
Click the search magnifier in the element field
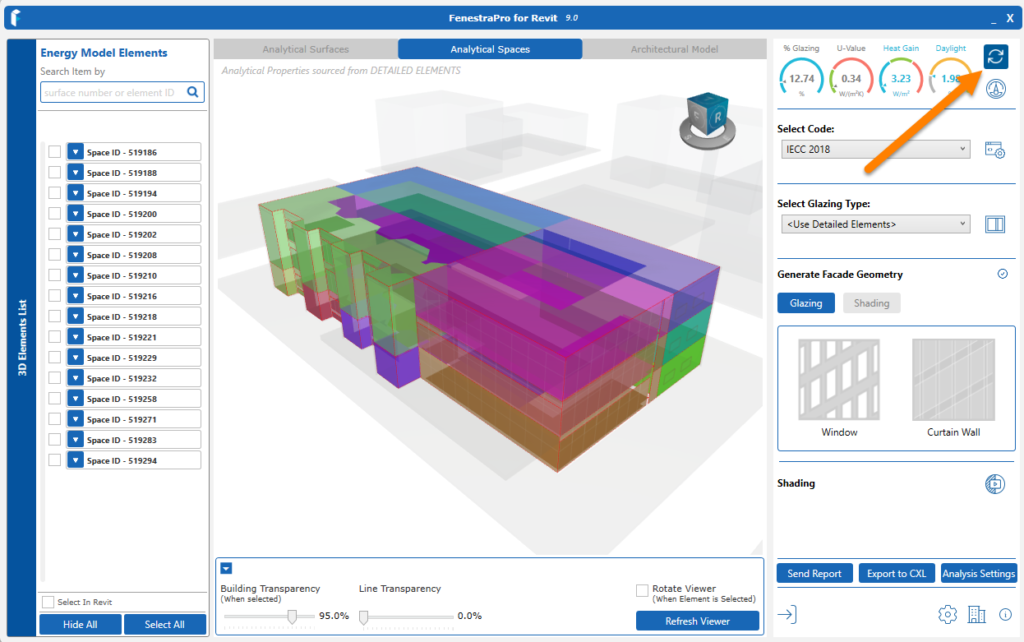pyautogui.click(x=193, y=92)
